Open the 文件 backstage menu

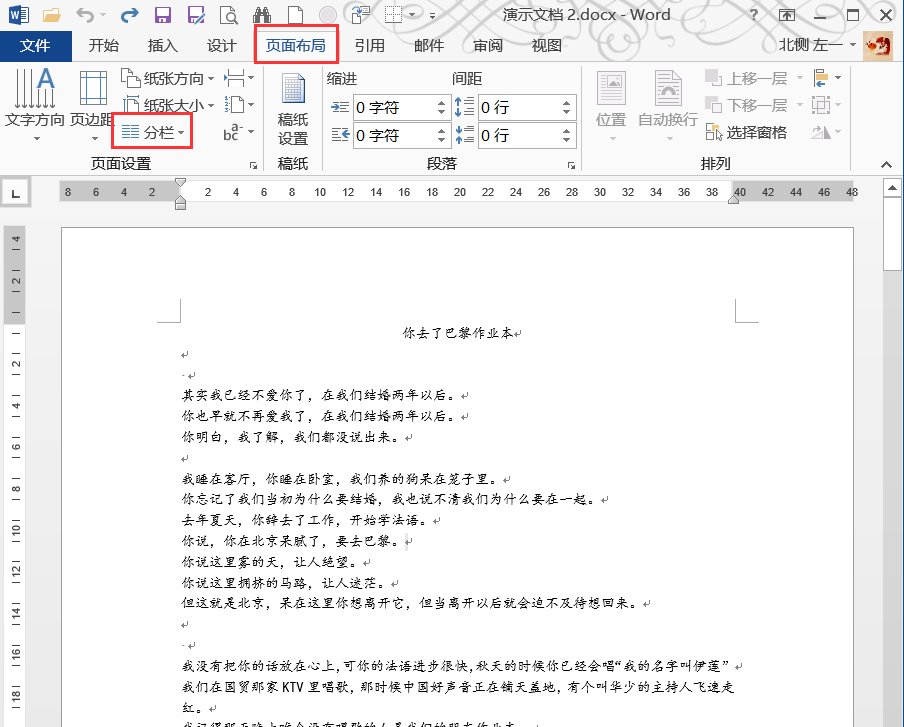pyautogui.click(x=35, y=44)
